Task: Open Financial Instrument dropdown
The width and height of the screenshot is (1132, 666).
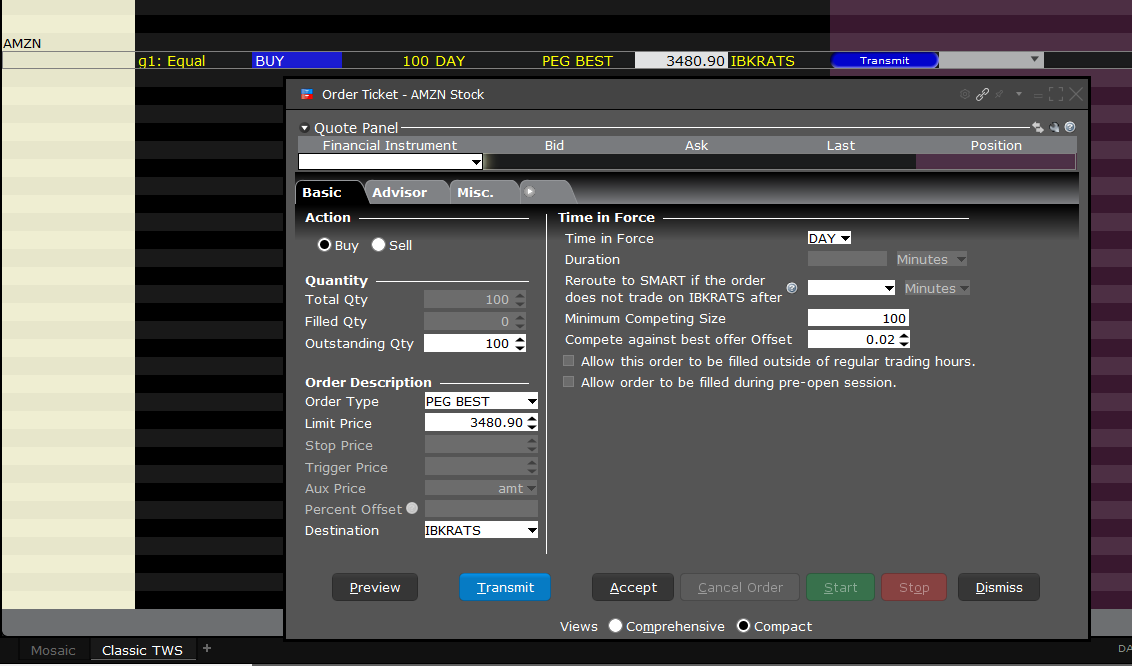Action: tap(476, 162)
